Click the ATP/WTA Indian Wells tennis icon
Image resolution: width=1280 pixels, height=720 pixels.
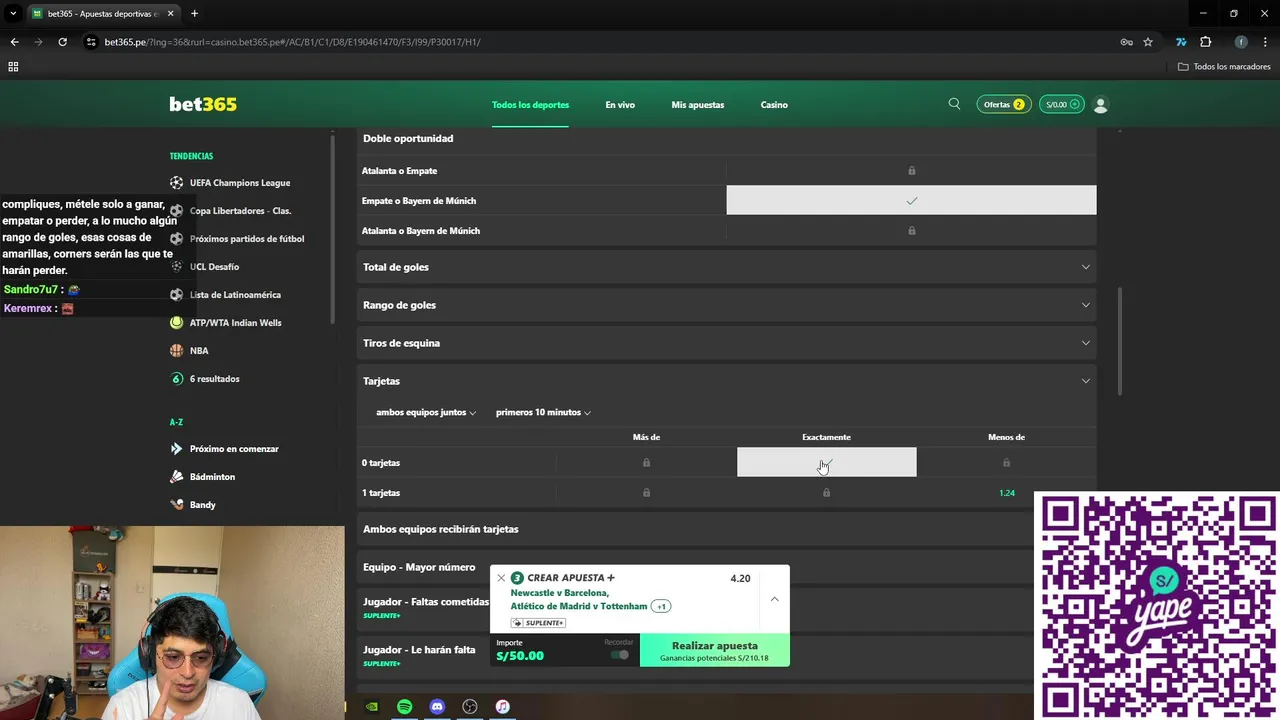[177, 323]
